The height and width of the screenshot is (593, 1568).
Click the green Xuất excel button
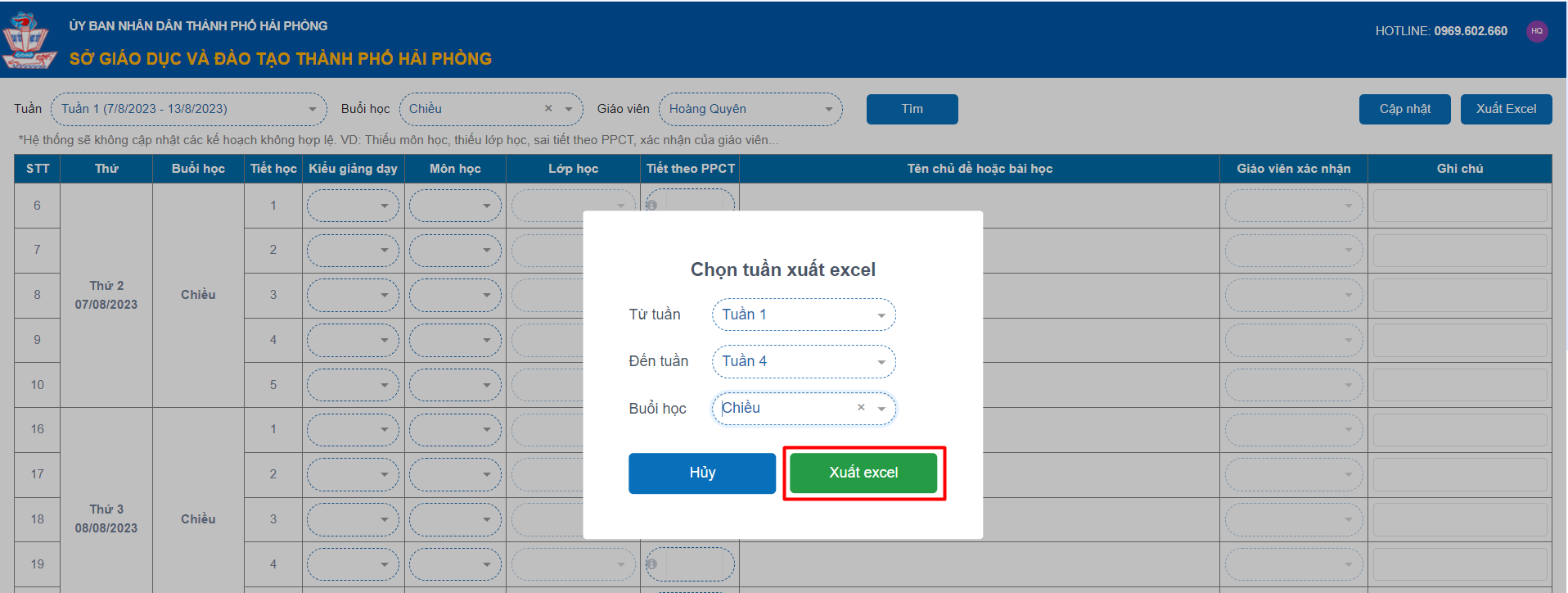[x=863, y=473]
